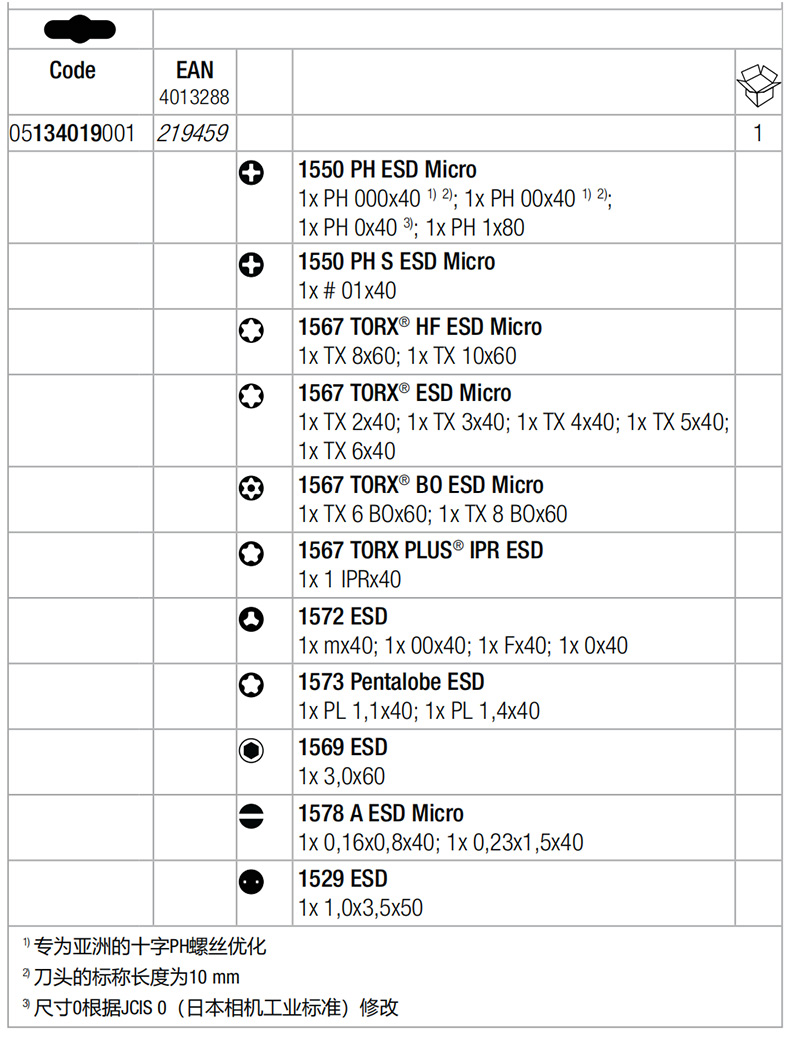Select the TORX PLUS IPR profile icon
The height and width of the screenshot is (1040, 790).
tap(252, 553)
